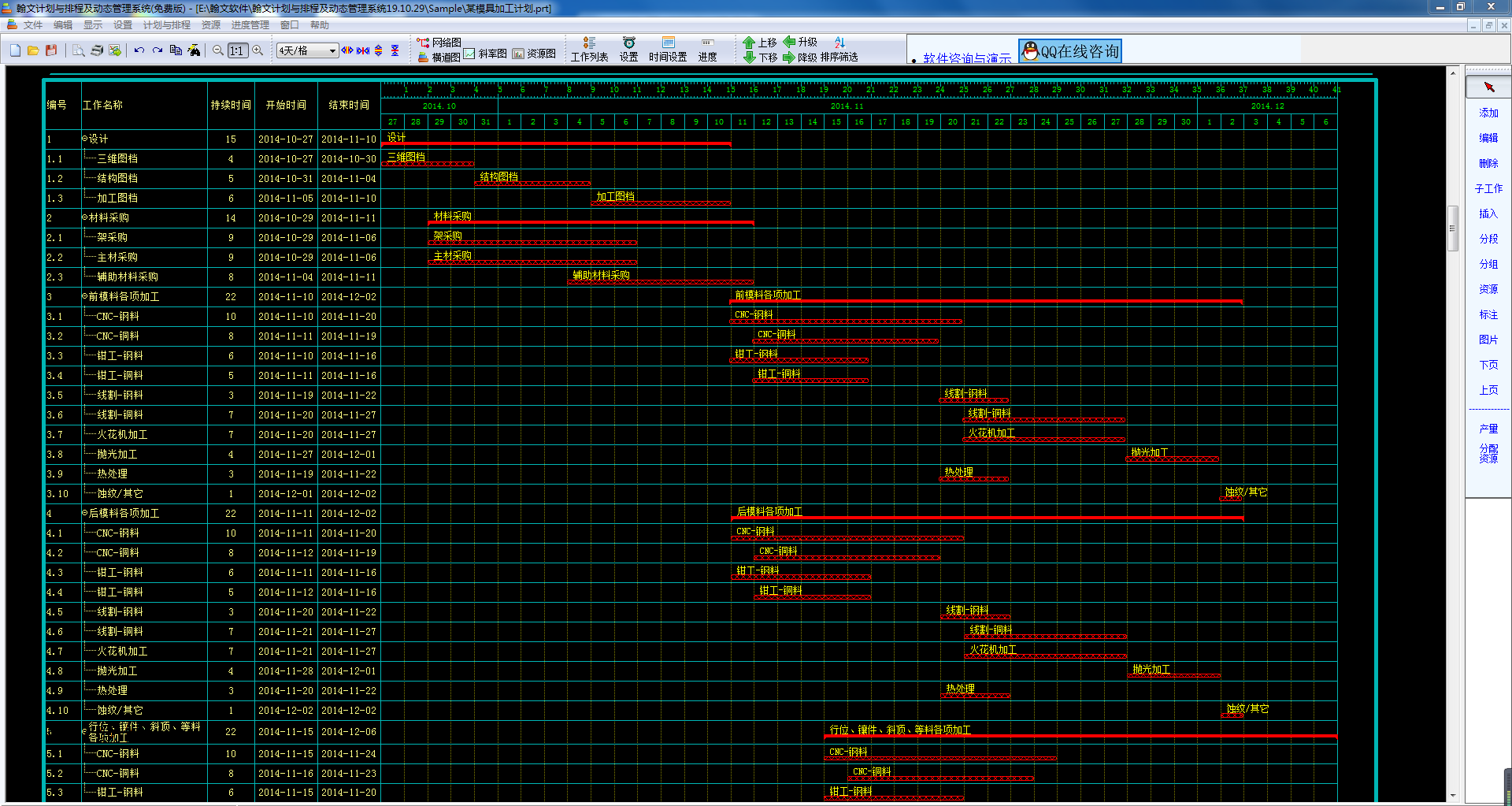Open the 时间设置 time settings icon
This screenshot has height=806, width=1512.
[x=668, y=49]
